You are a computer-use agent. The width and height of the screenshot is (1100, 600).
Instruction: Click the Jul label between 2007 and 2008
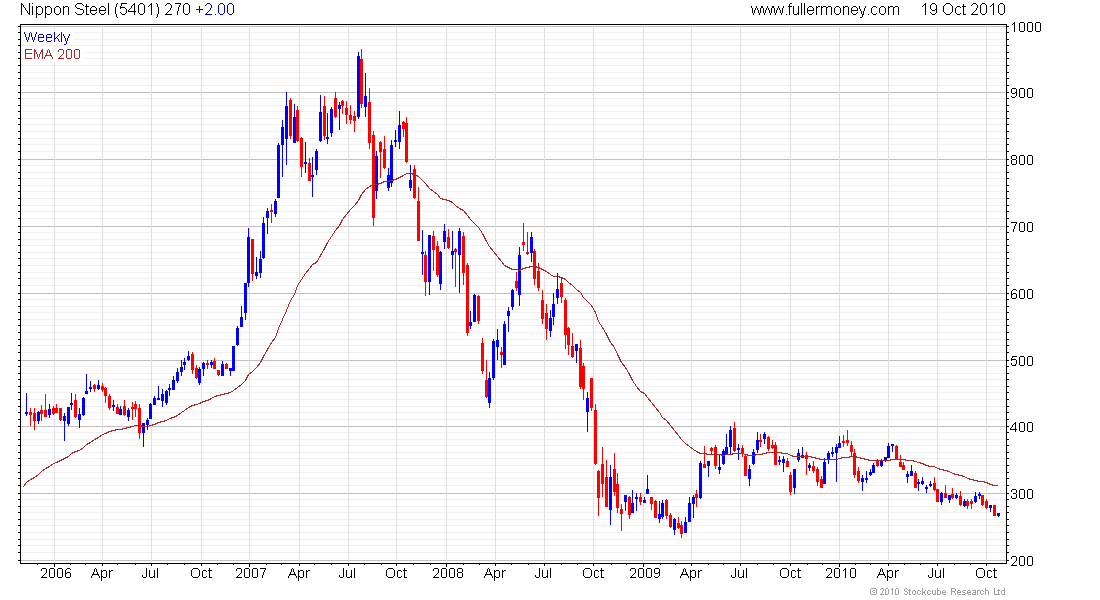point(347,573)
